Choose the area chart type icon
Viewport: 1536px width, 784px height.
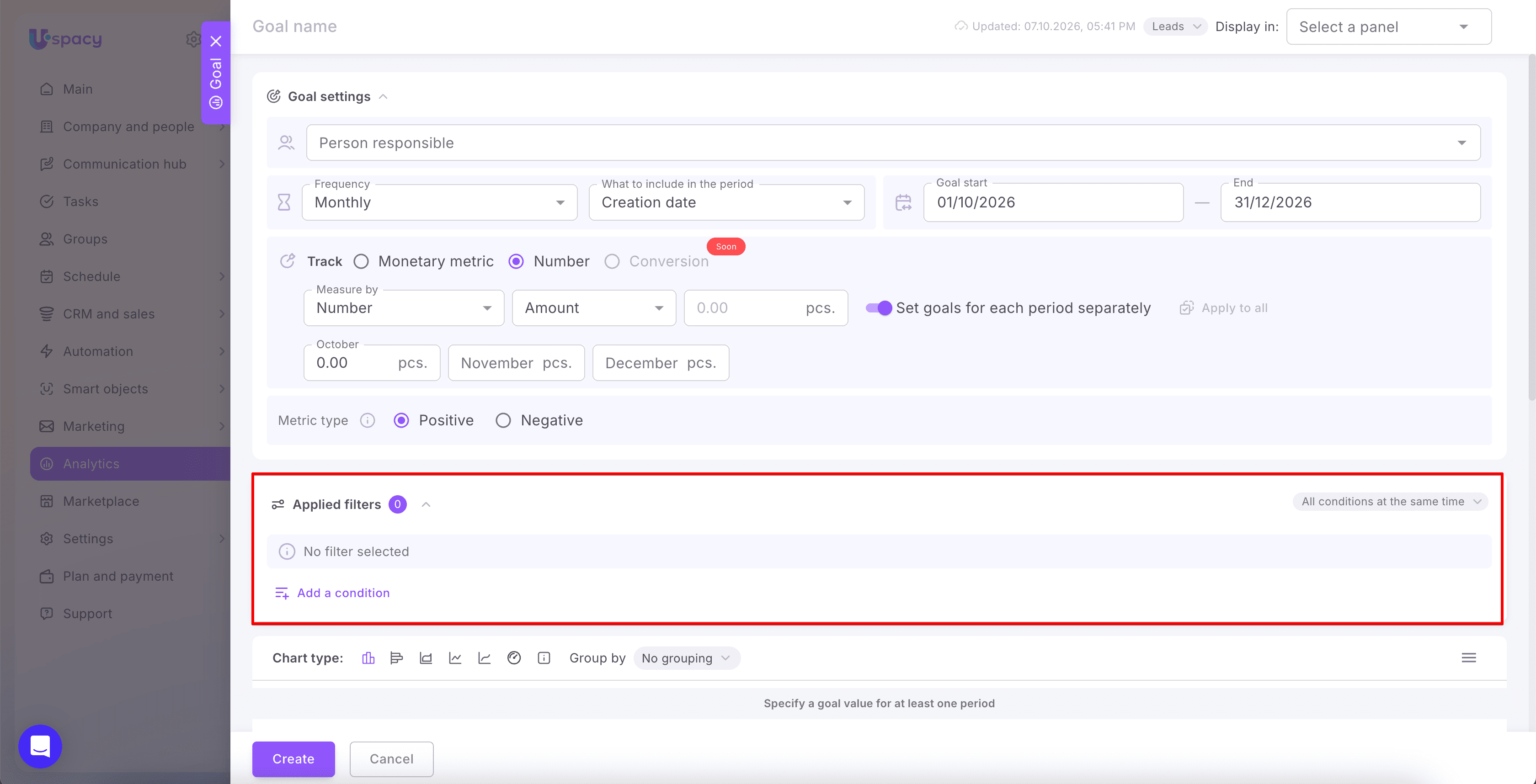(426, 658)
